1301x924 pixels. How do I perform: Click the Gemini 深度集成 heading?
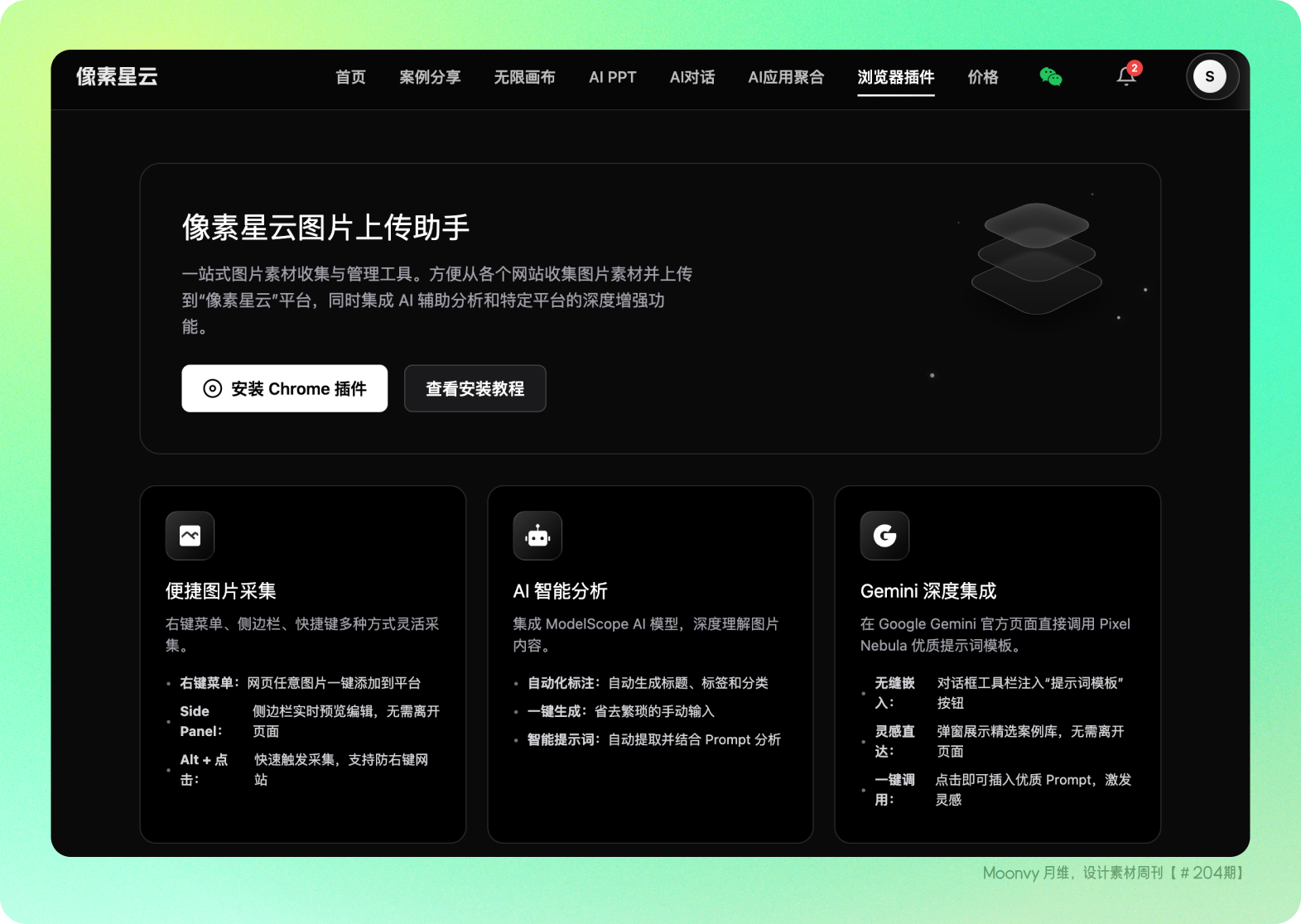click(928, 591)
